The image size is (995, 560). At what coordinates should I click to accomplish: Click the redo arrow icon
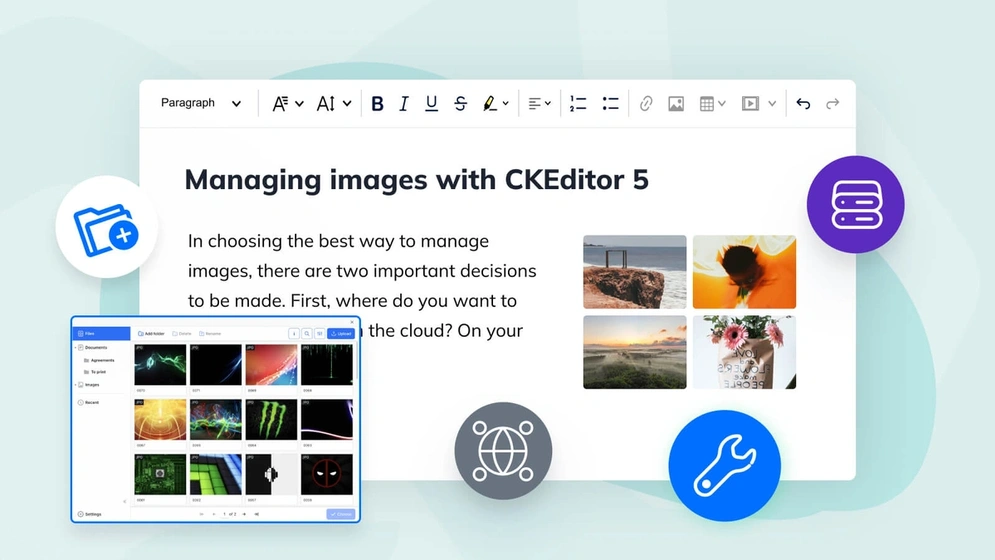click(832, 104)
